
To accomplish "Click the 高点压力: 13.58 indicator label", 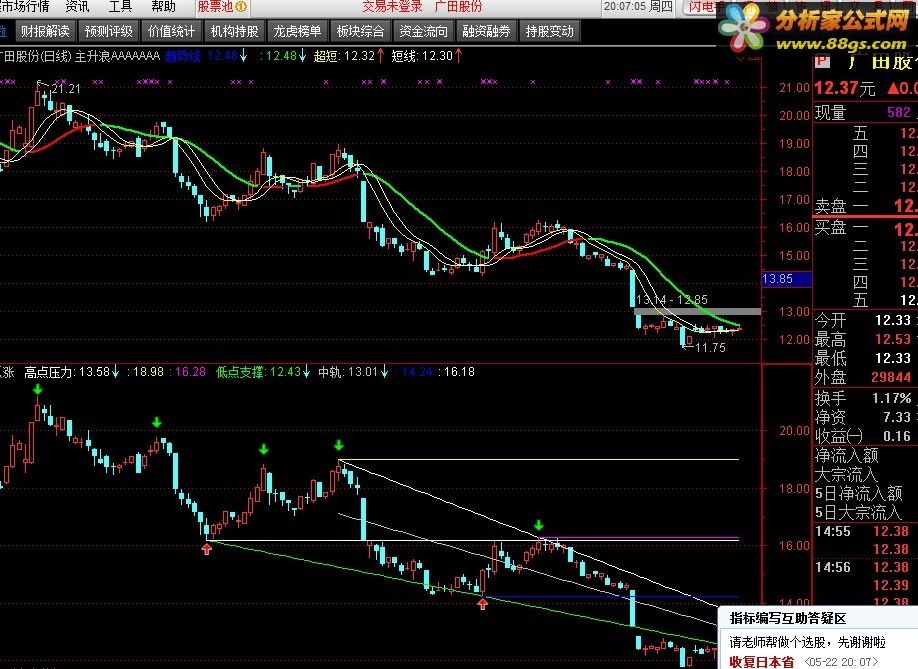I will click(x=71, y=372).
